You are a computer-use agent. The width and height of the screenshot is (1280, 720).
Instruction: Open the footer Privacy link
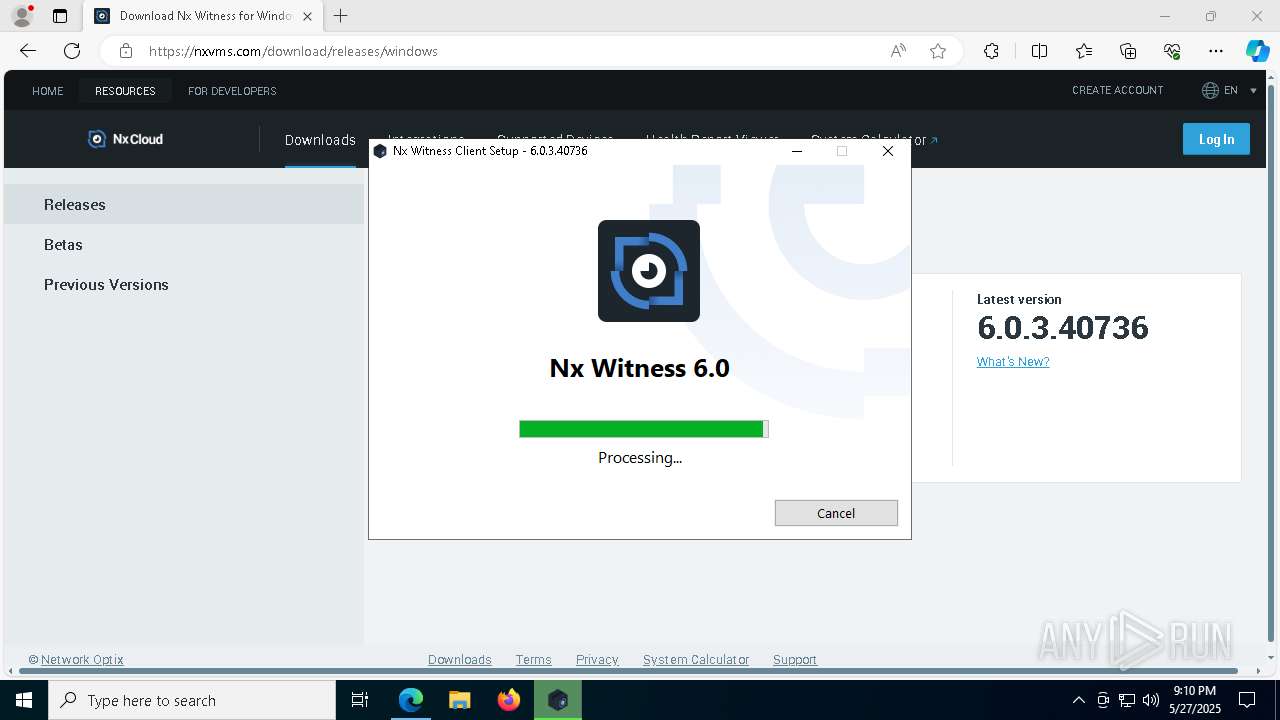click(x=597, y=660)
